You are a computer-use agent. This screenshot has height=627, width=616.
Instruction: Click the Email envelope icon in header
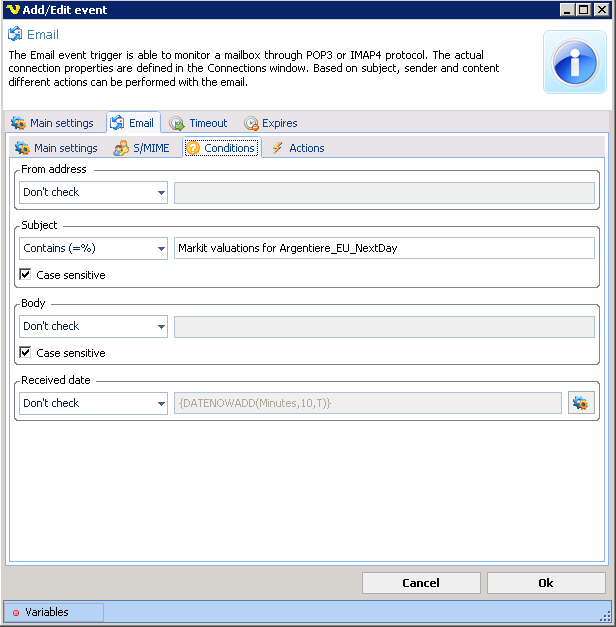(15, 35)
